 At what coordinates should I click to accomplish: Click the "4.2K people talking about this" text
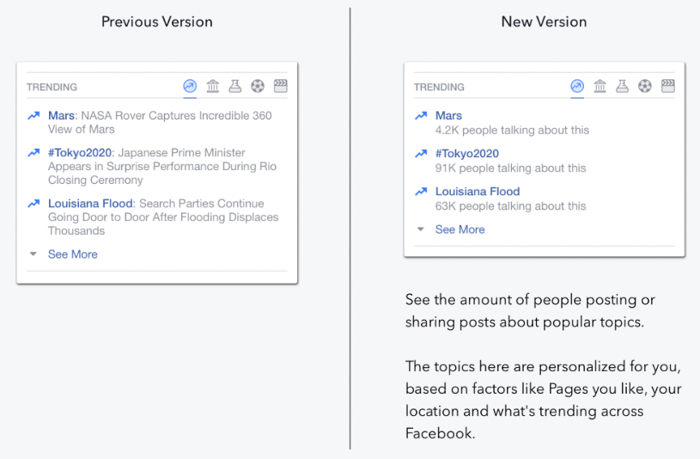tap(512, 130)
